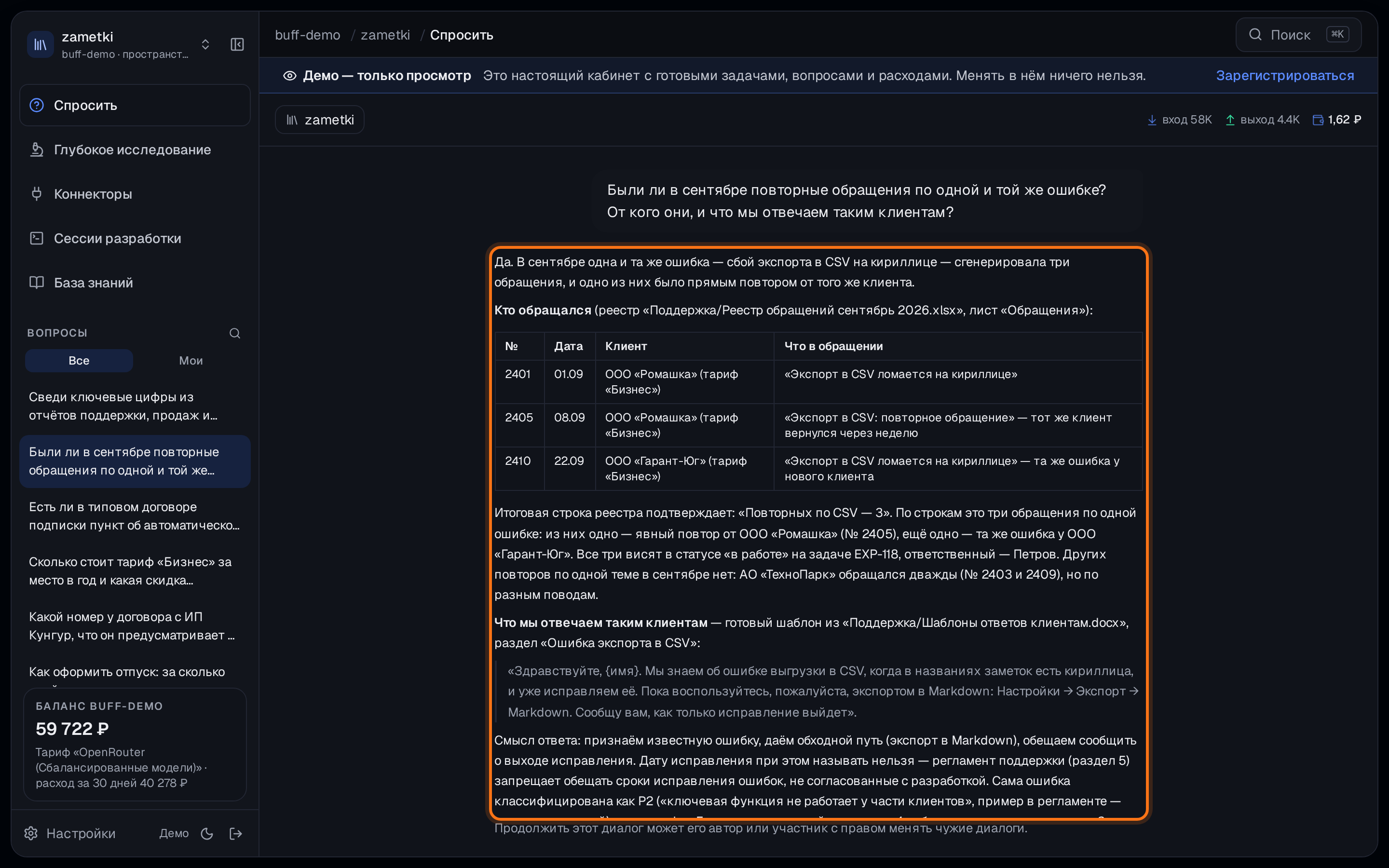Viewport: 1389px width, 868px height.
Task: Click table cell № 2401
Action: [519, 382]
